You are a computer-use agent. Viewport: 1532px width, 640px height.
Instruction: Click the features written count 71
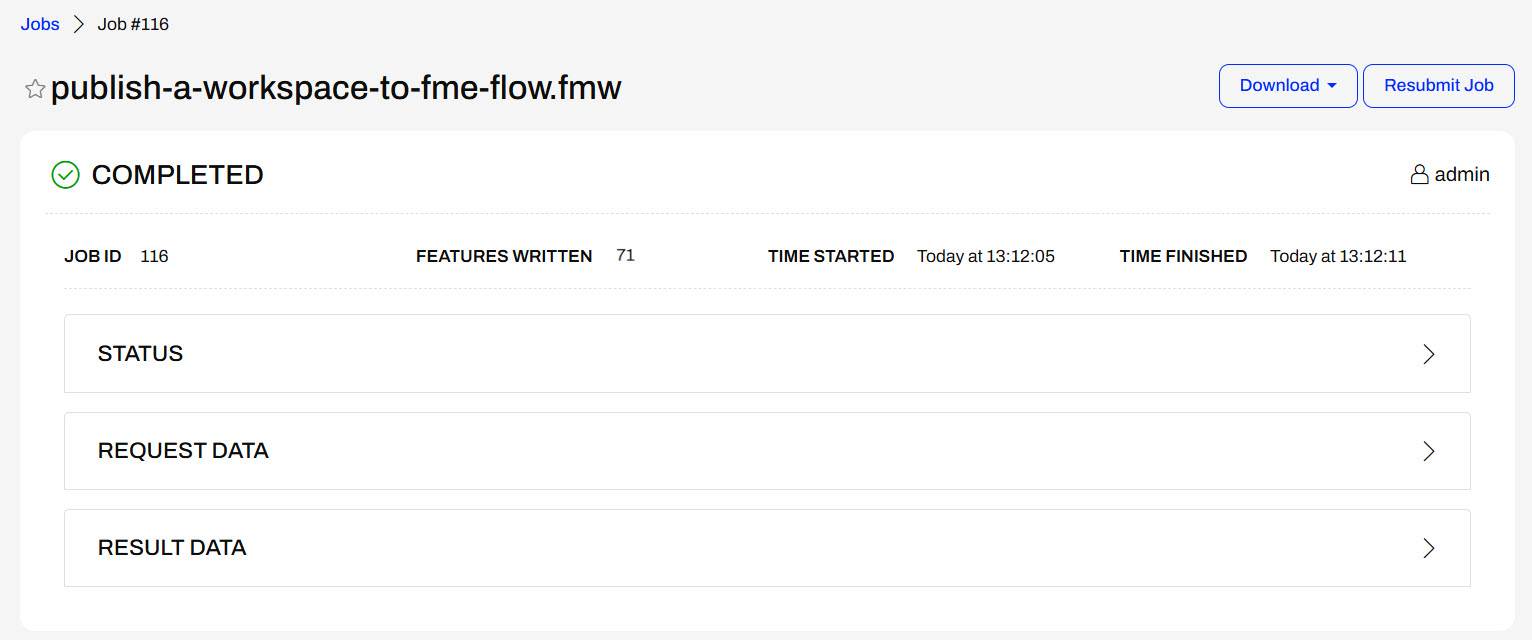tap(625, 256)
